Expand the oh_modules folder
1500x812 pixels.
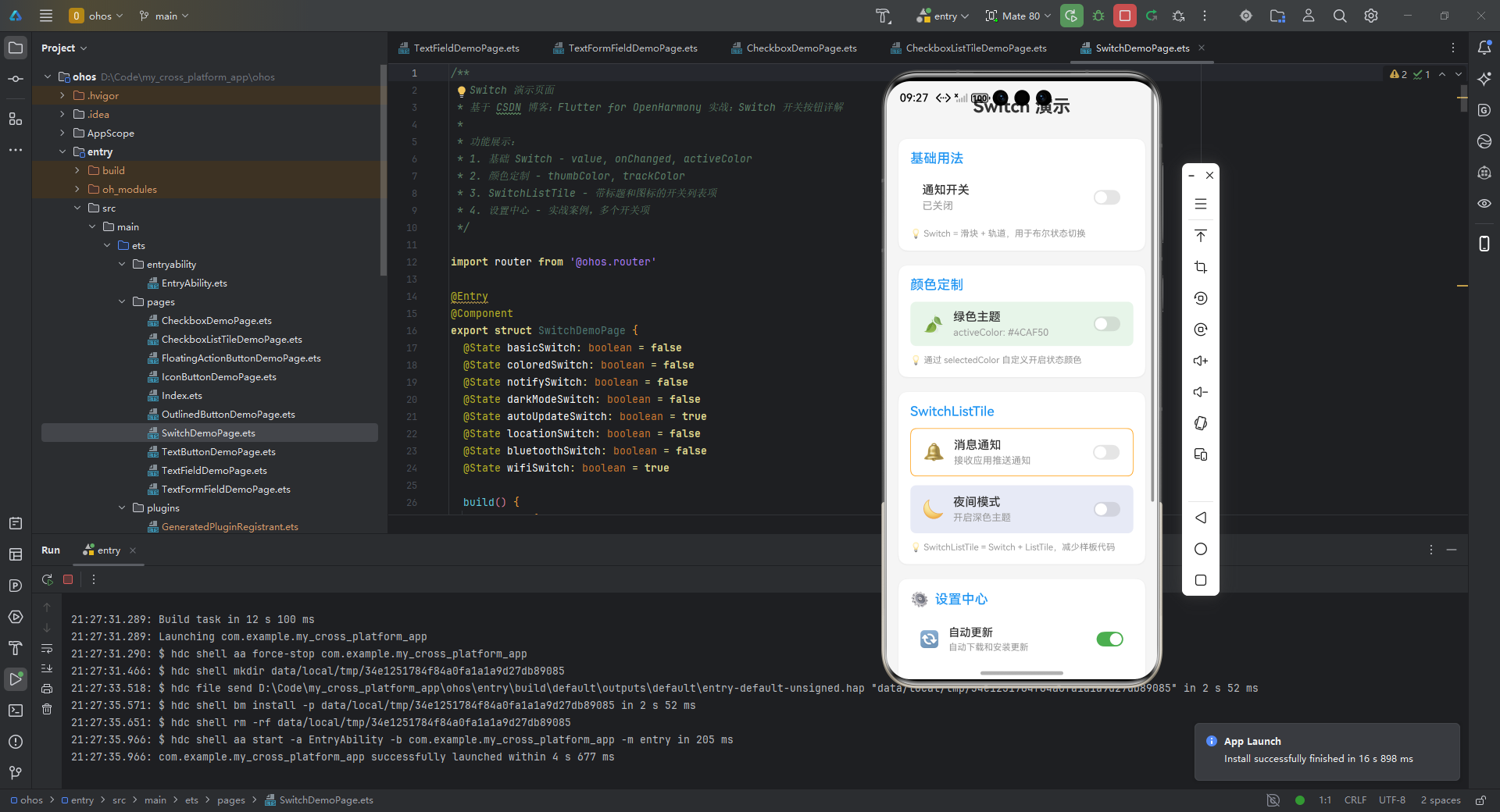click(x=77, y=189)
